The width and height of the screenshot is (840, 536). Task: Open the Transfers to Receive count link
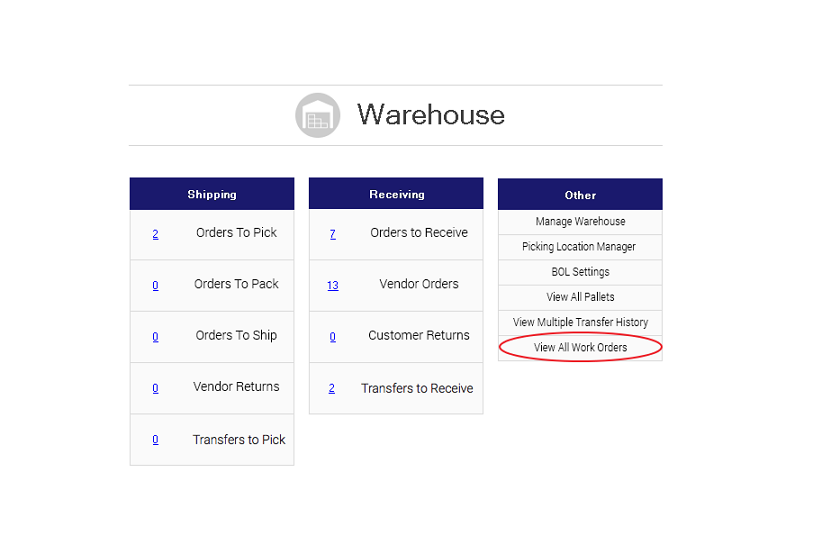(x=332, y=389)
